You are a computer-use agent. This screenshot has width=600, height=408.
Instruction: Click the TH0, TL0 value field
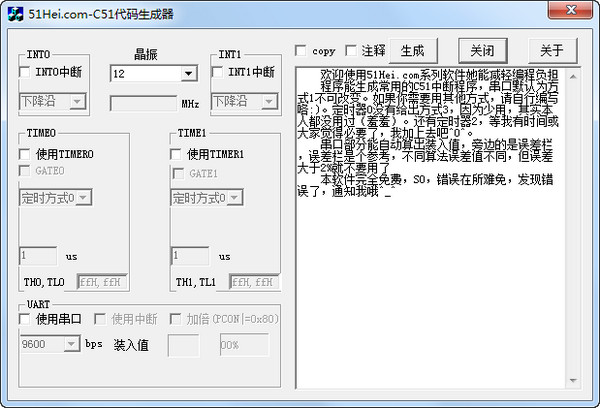point(102,282)
